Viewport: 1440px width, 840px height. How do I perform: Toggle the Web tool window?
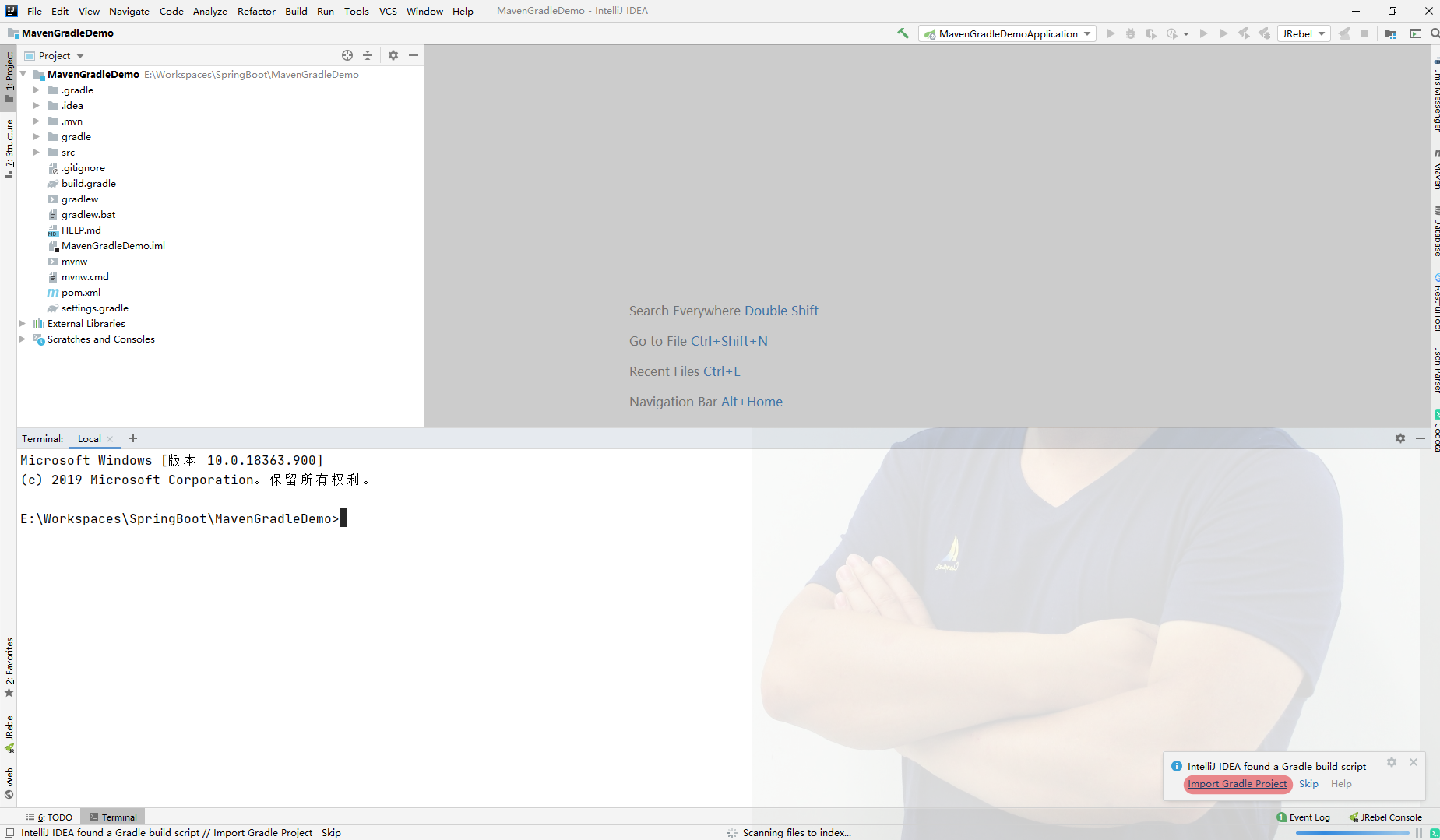click(9, 783)
